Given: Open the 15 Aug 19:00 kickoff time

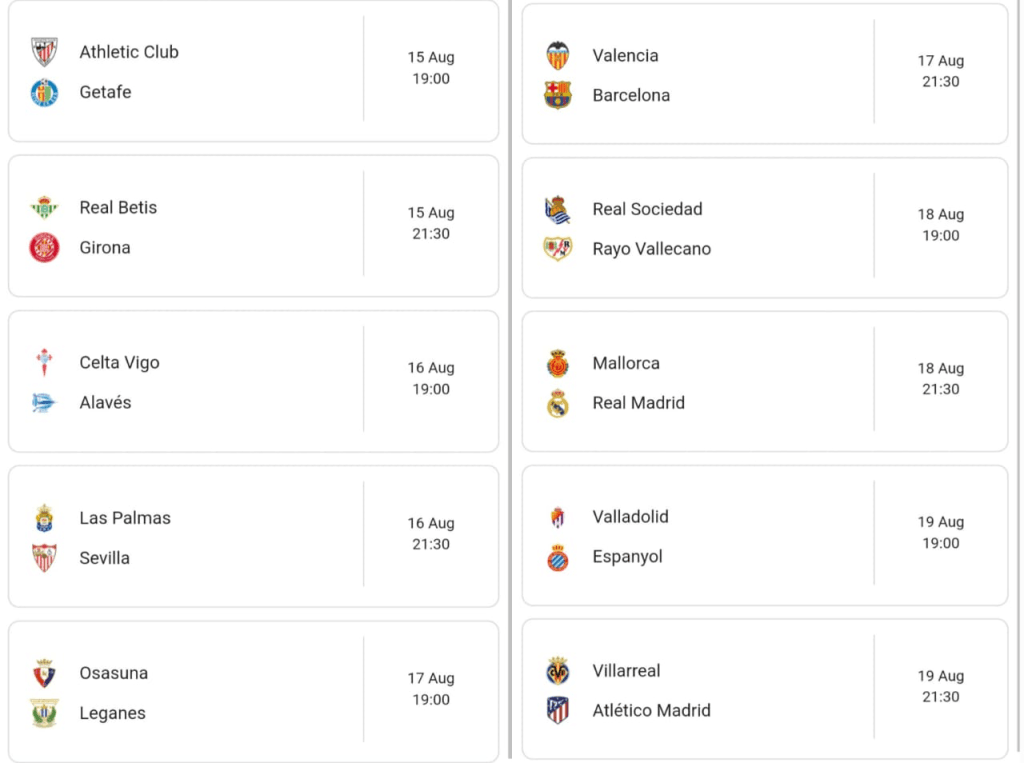Looking at the screenshot, I should point(431,68).
